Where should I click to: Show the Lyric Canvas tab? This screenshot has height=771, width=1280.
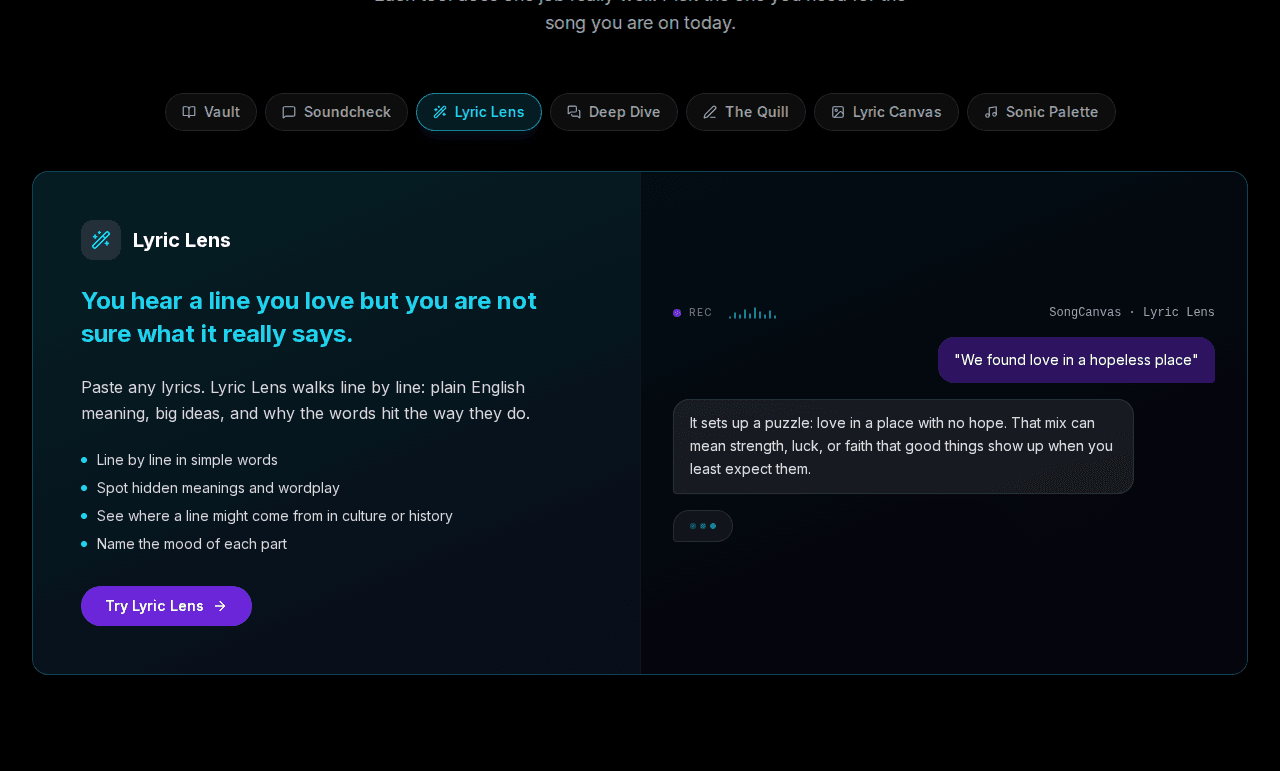pyautogui.click(x=886, y=112)
